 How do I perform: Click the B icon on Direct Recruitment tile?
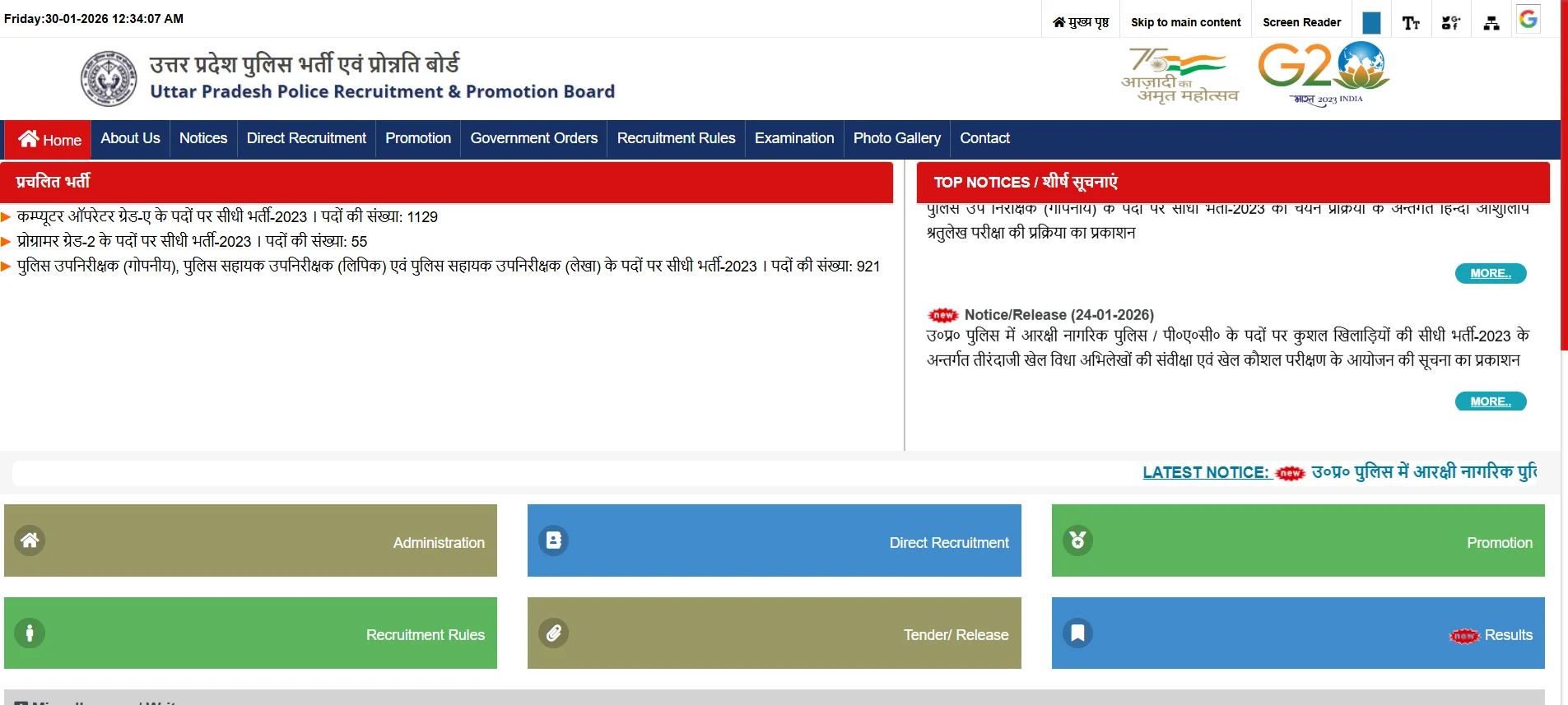click(554, 540)
